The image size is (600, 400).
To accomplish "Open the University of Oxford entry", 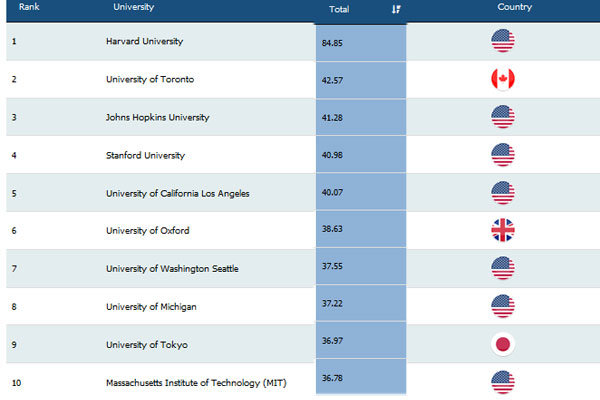I will [147, 230].
